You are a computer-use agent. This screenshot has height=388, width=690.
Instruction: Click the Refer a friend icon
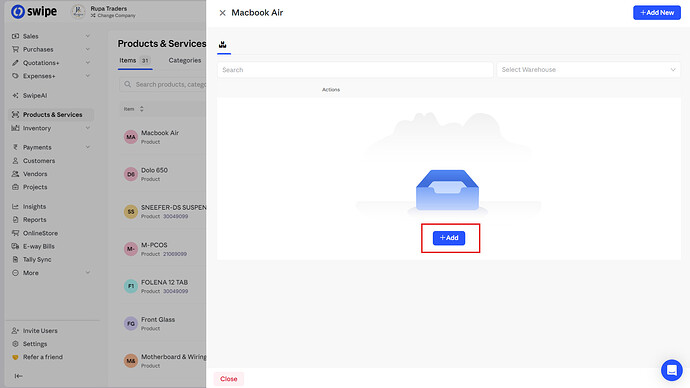click(15, 357)
